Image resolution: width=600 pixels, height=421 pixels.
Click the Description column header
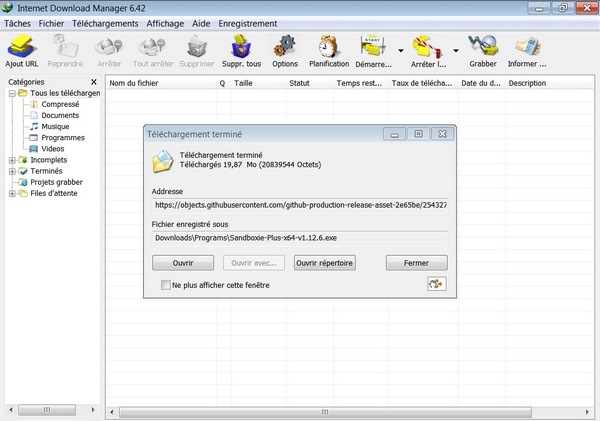point(550,83)
